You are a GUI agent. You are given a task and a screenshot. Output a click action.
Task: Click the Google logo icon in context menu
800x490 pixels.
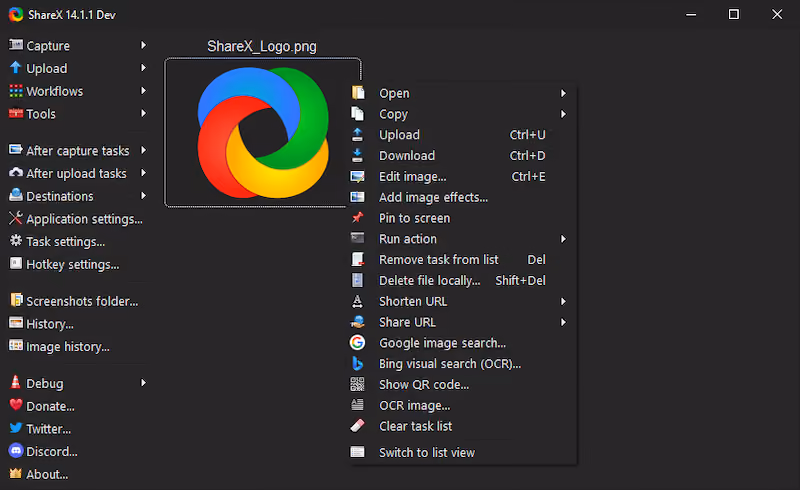click(x=357, y=342)
